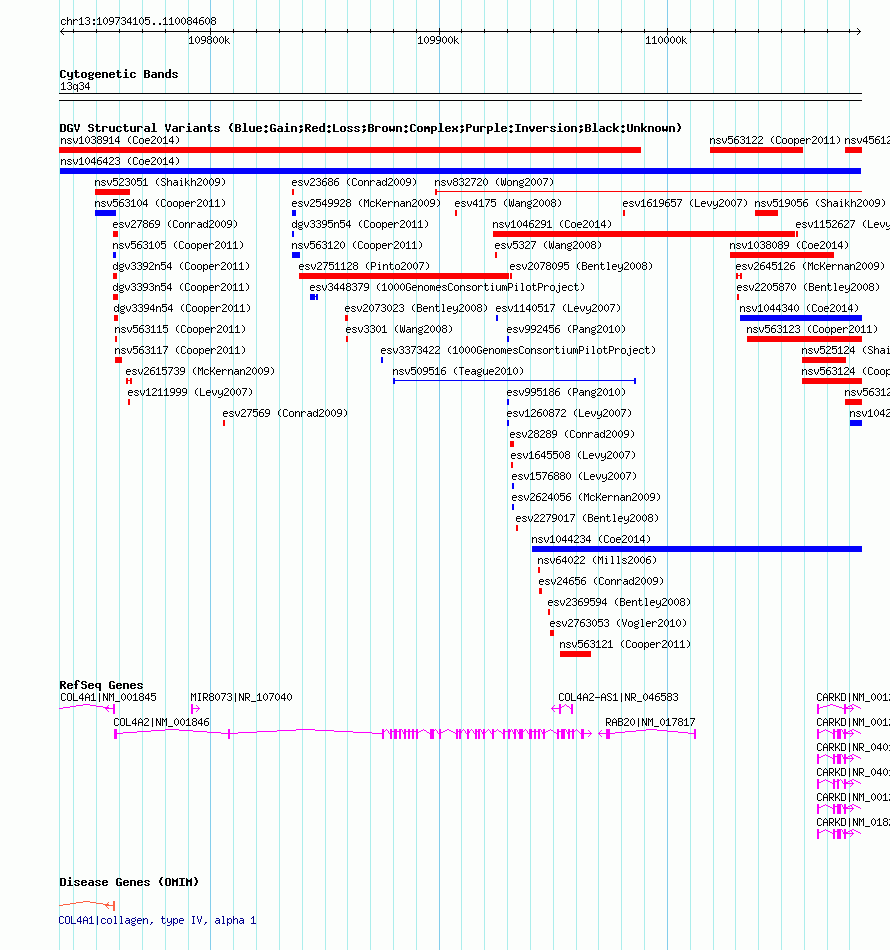The height and width of the screenshot is (950, 890).
Task: Click the esv2205870 (Bentley2008) label
Action: point(808,287)
